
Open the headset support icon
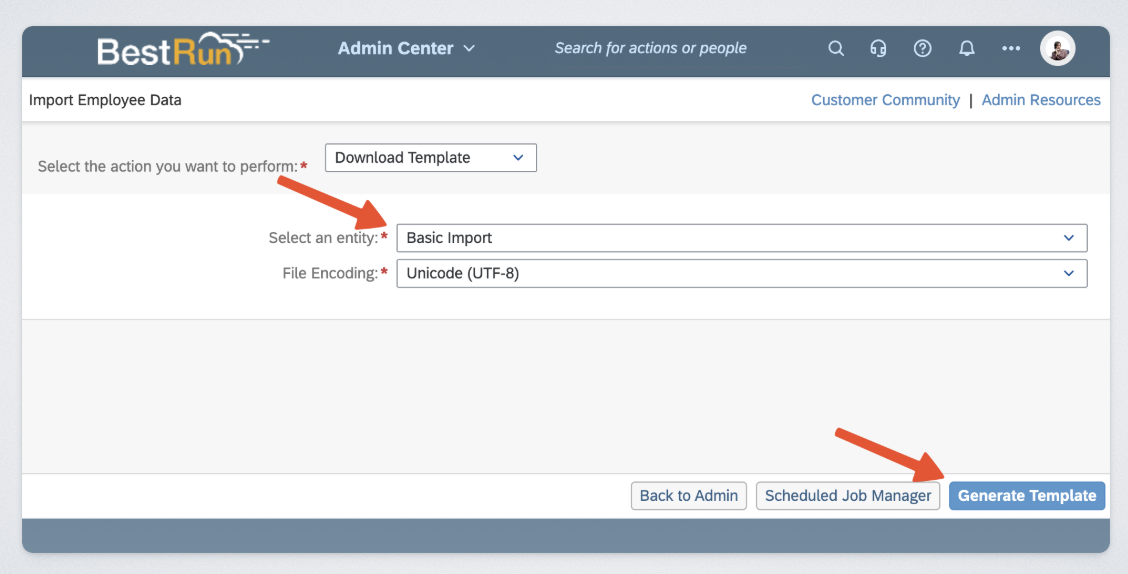pyautogui.click(x=879, y=49)
